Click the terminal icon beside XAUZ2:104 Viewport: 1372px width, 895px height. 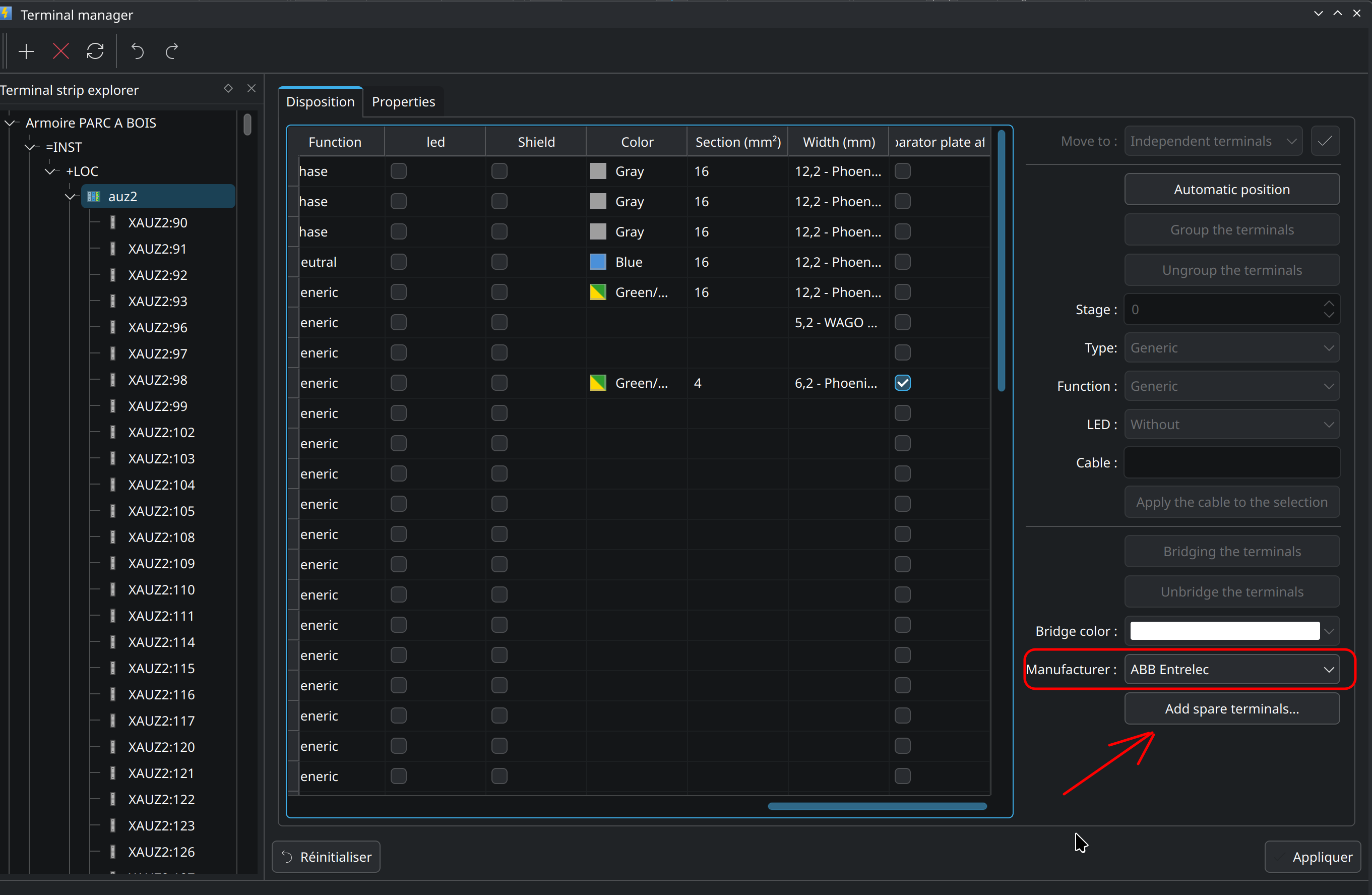pyautogui.click(x=113, y=485)
